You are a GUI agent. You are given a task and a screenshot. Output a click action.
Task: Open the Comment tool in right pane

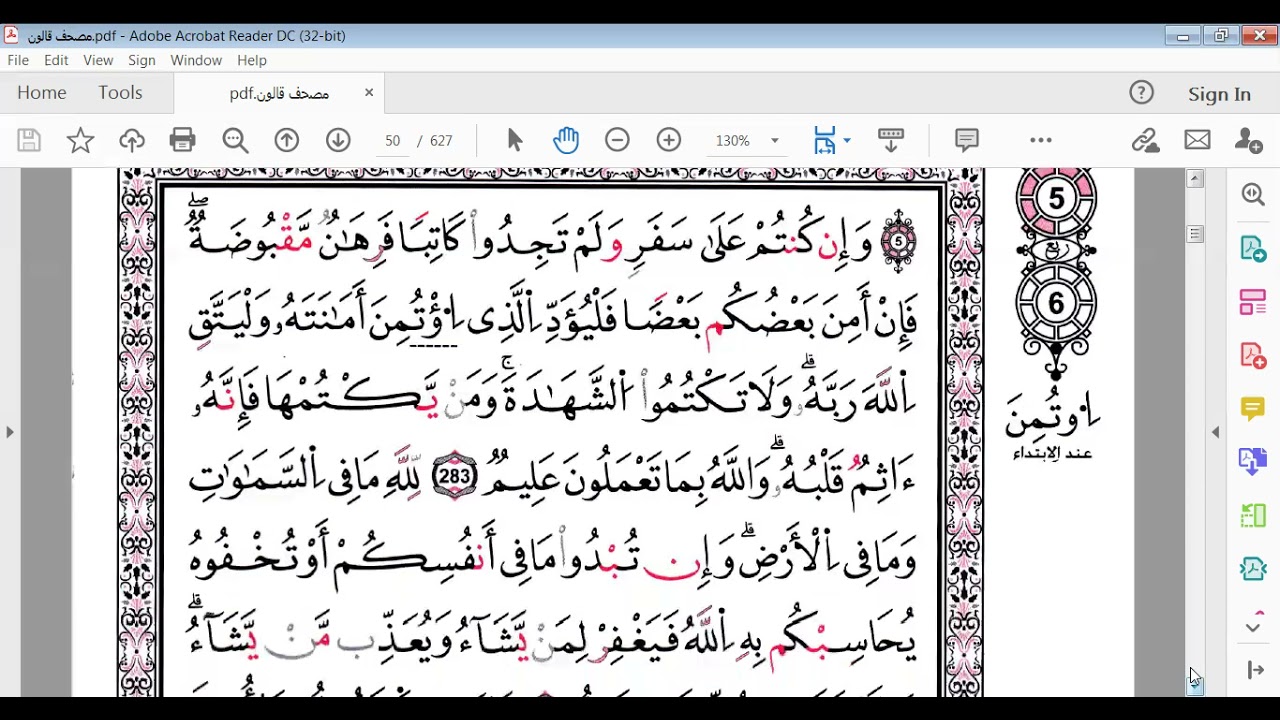click(1253, 408)
